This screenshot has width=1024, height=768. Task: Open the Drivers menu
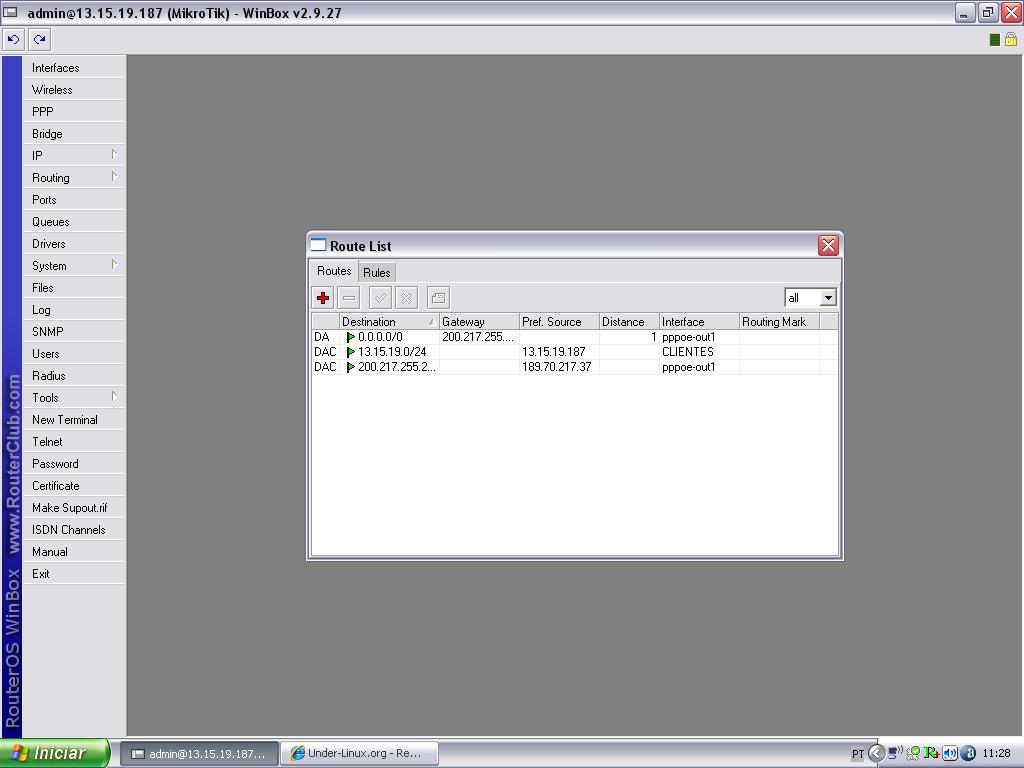(x=73, y=244)
